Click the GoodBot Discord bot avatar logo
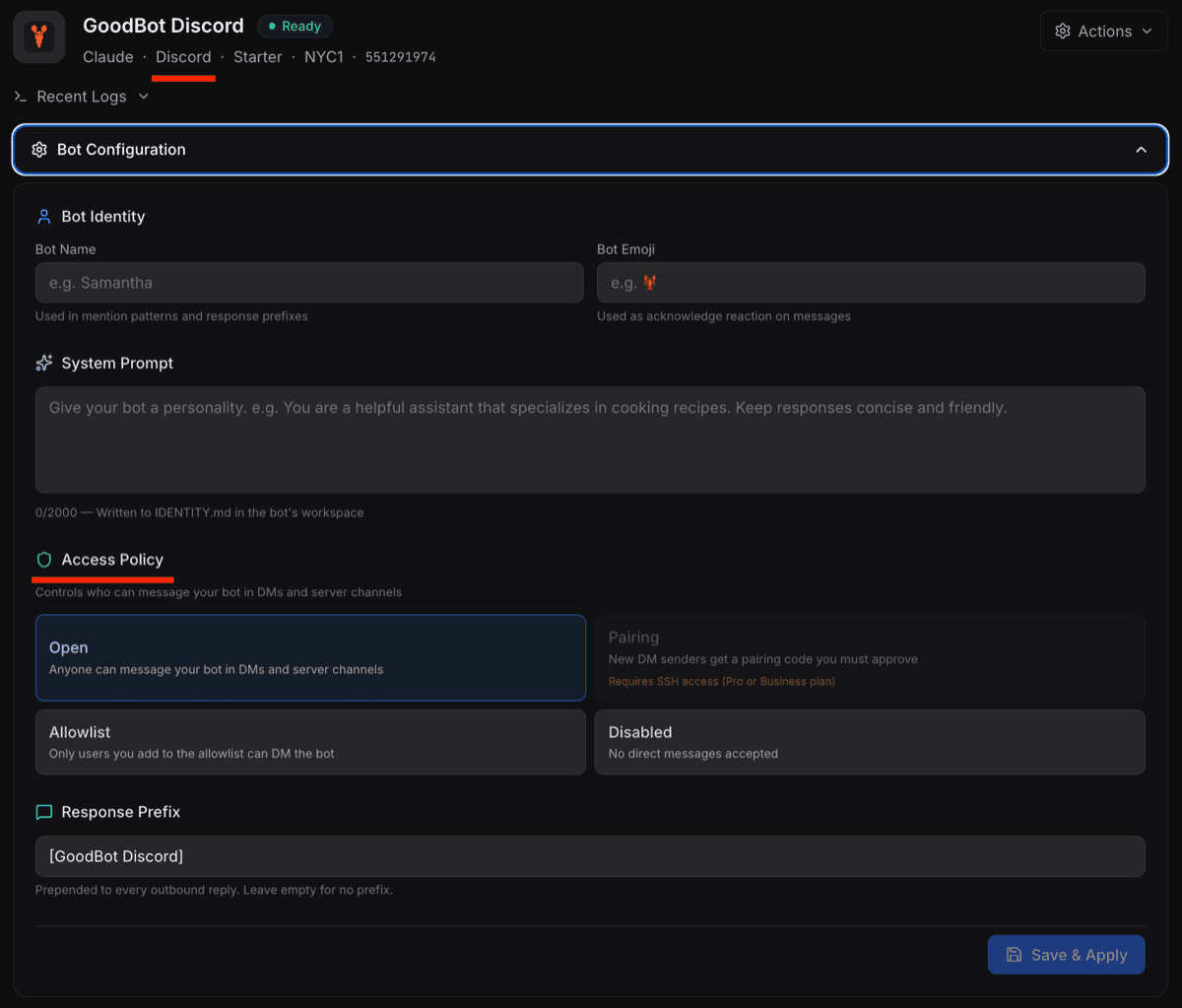1182x1008 pixels. 38,36
